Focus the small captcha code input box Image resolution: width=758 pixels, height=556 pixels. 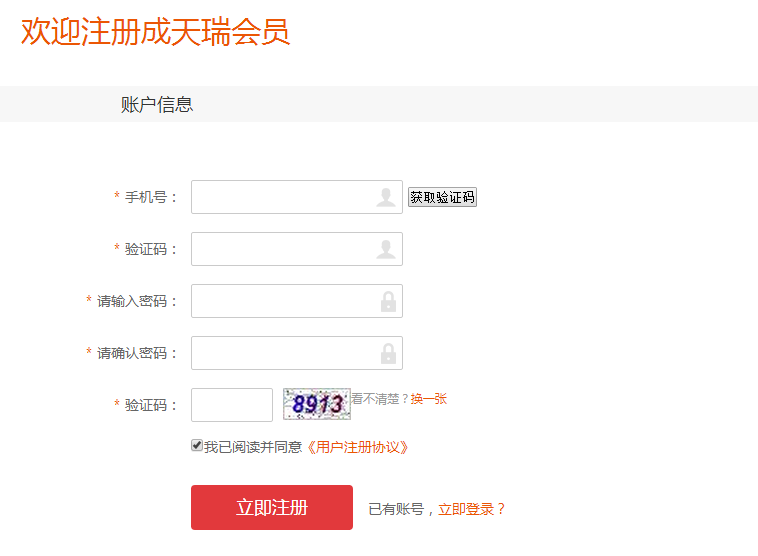(x=232, y=405)
